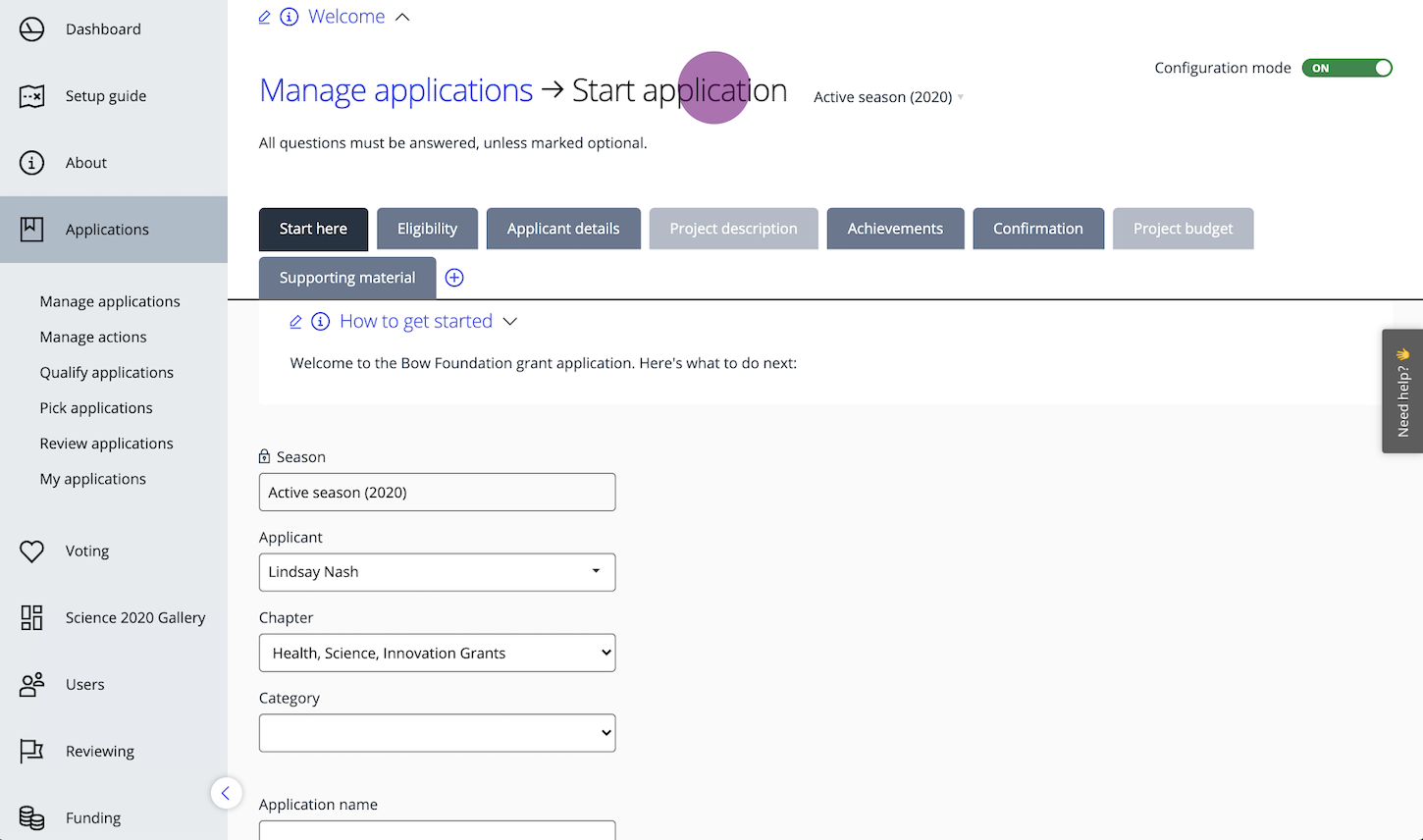1423x840 pixels.
Task: Switch to the Achievements tab
Action: (x=895, y=229)
